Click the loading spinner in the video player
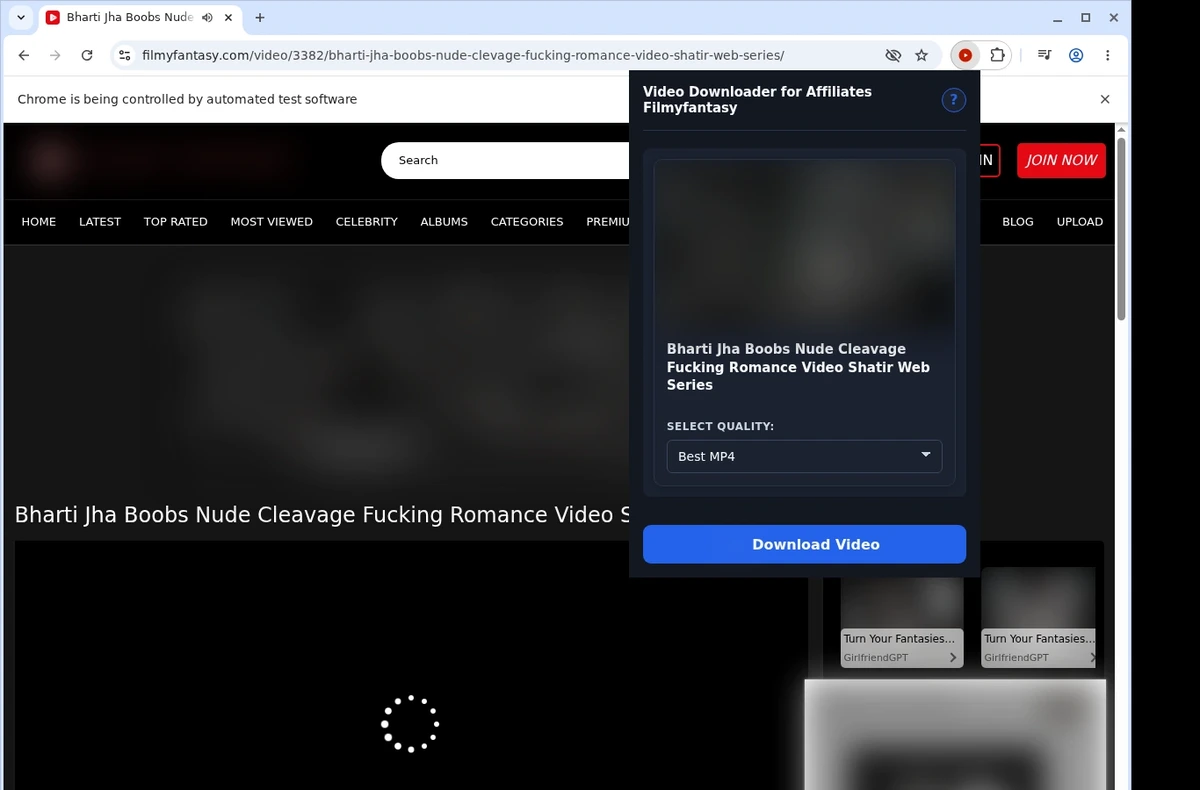 [410, 724]
